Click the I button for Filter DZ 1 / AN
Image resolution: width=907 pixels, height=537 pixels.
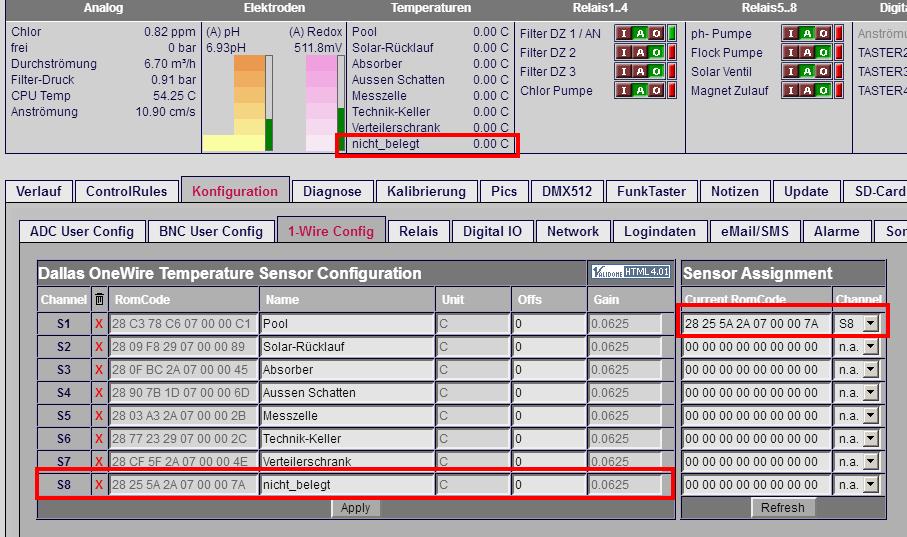(624, 33)
